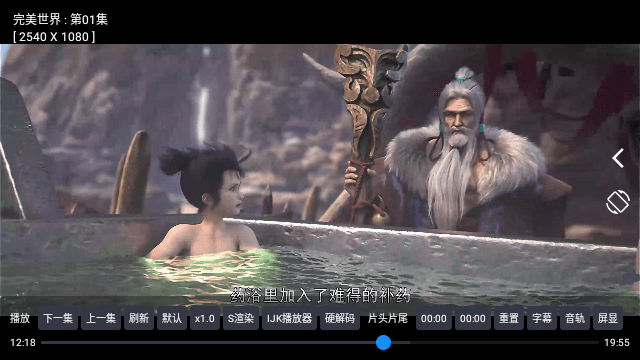Click the video title 完美世界 : 第01集

60,20
